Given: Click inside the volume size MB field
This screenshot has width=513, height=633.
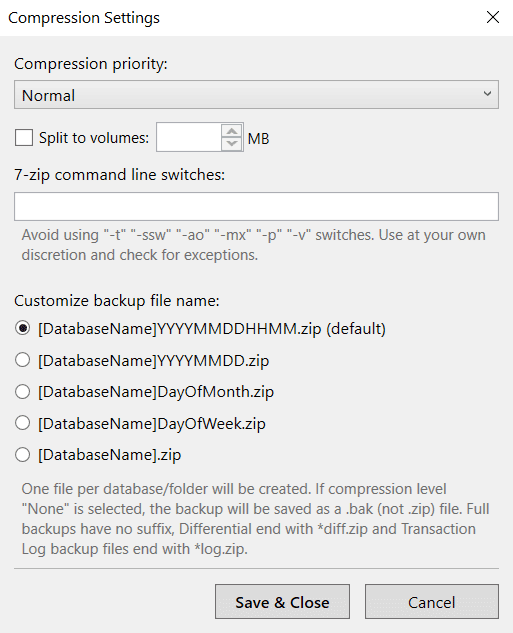Looking at the screenshot, I should tap(189, 138).
